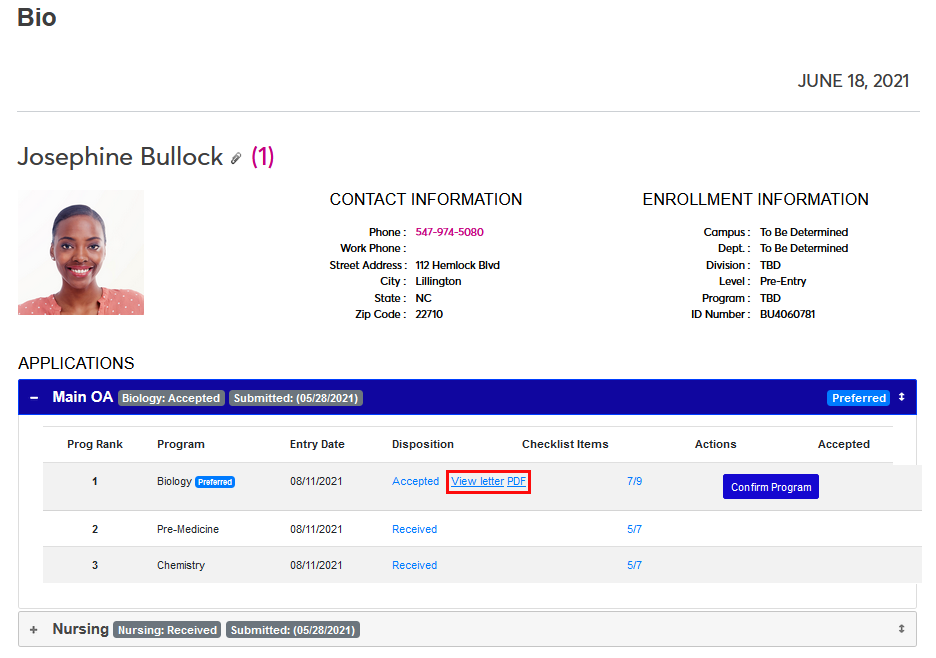Expand the Nursing application section

coord(34,630)
